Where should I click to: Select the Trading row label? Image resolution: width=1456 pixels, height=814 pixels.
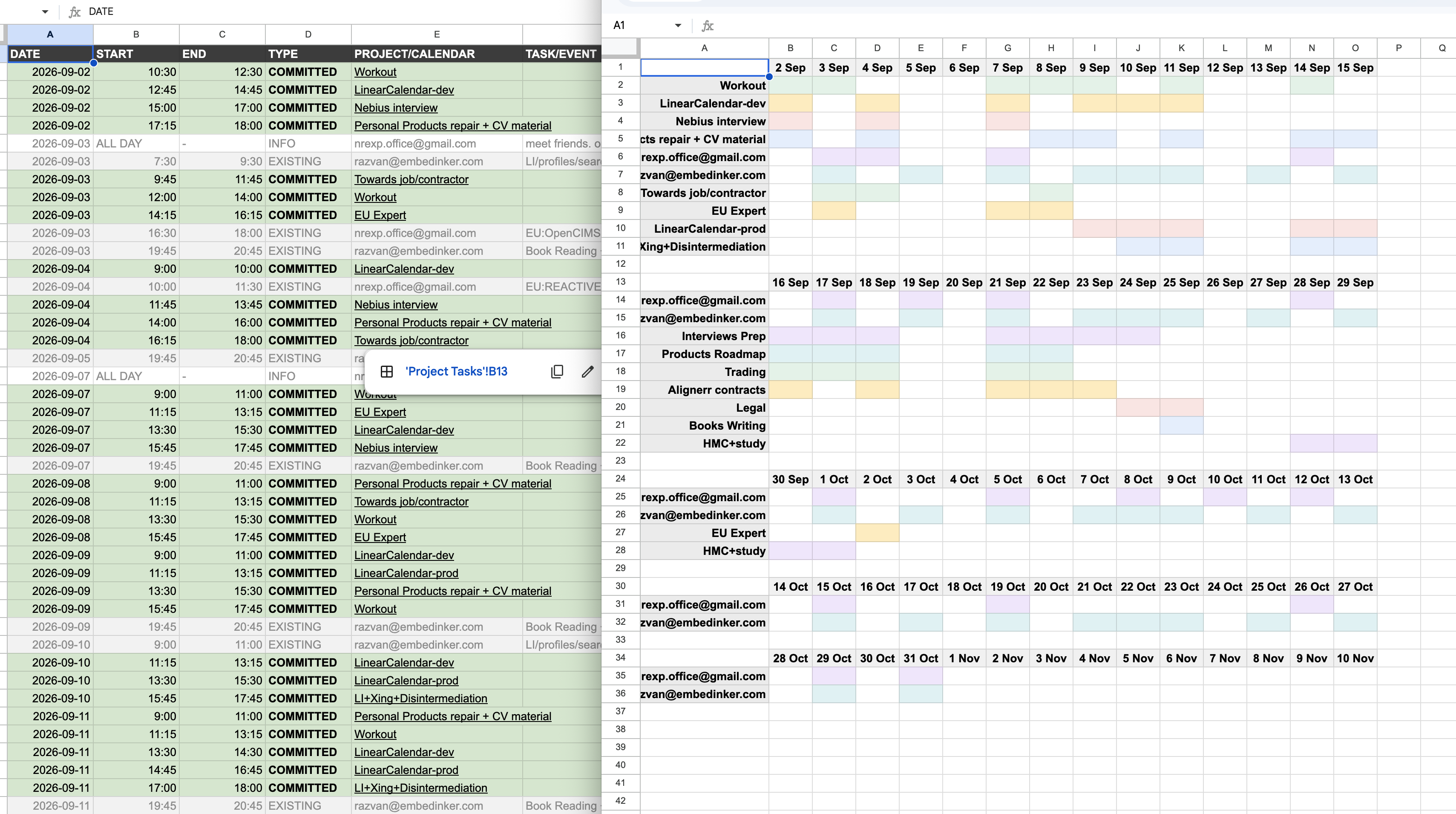click(704, 372)
